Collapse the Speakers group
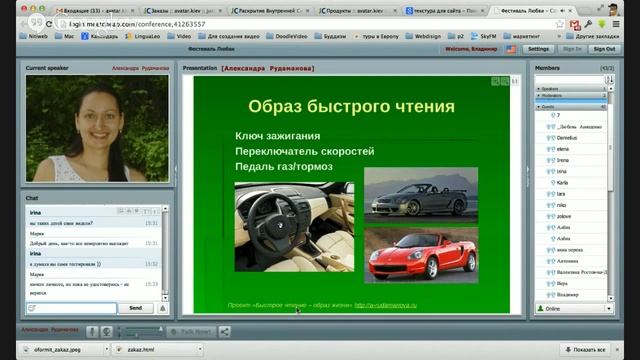 pos(538,89)
